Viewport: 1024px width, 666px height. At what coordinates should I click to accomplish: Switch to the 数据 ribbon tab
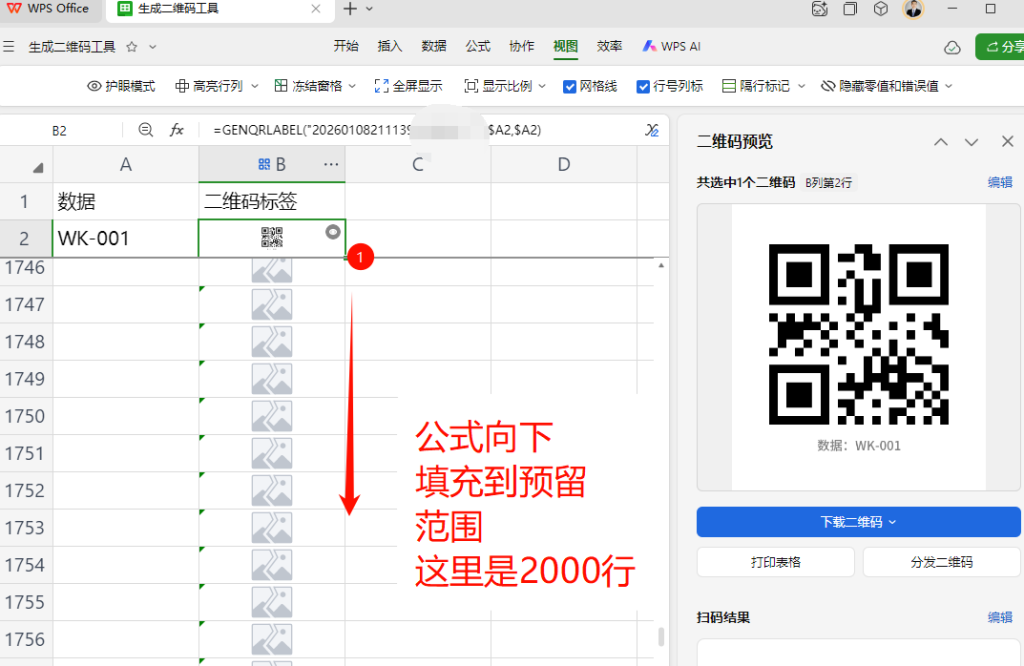[x=434, y=46]
